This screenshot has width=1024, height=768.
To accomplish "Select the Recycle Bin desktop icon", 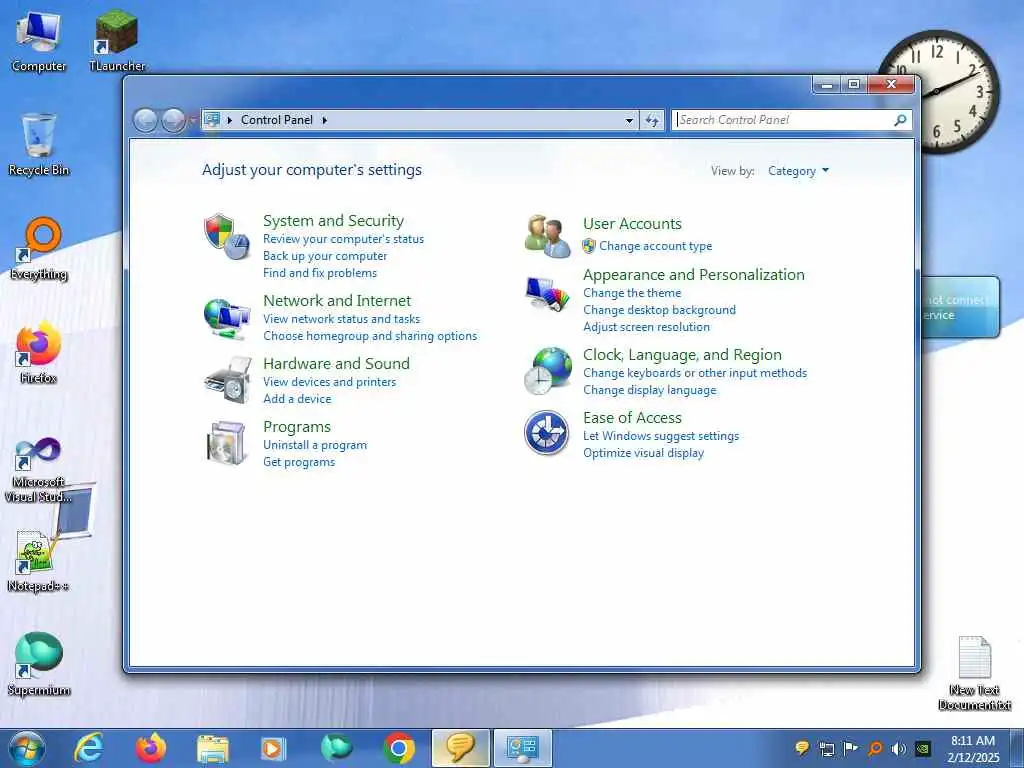I will click(x=39, y=146).
